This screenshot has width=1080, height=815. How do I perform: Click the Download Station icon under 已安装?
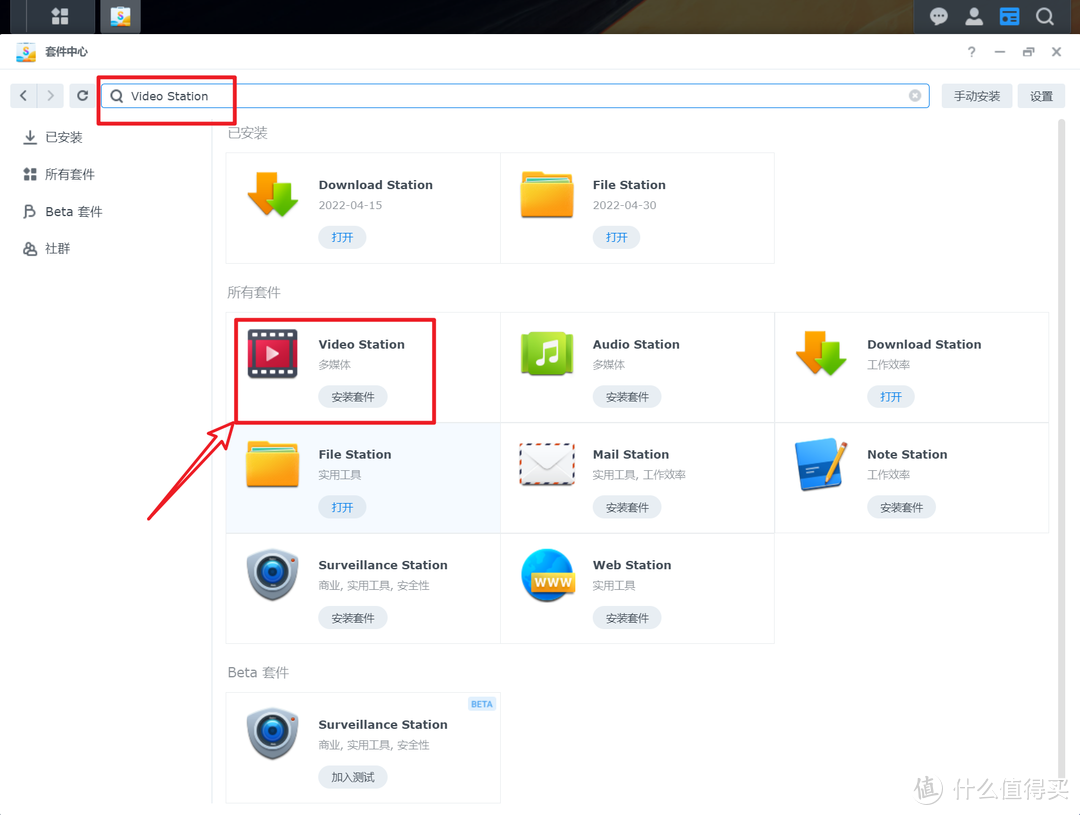[x=273, y=195]
